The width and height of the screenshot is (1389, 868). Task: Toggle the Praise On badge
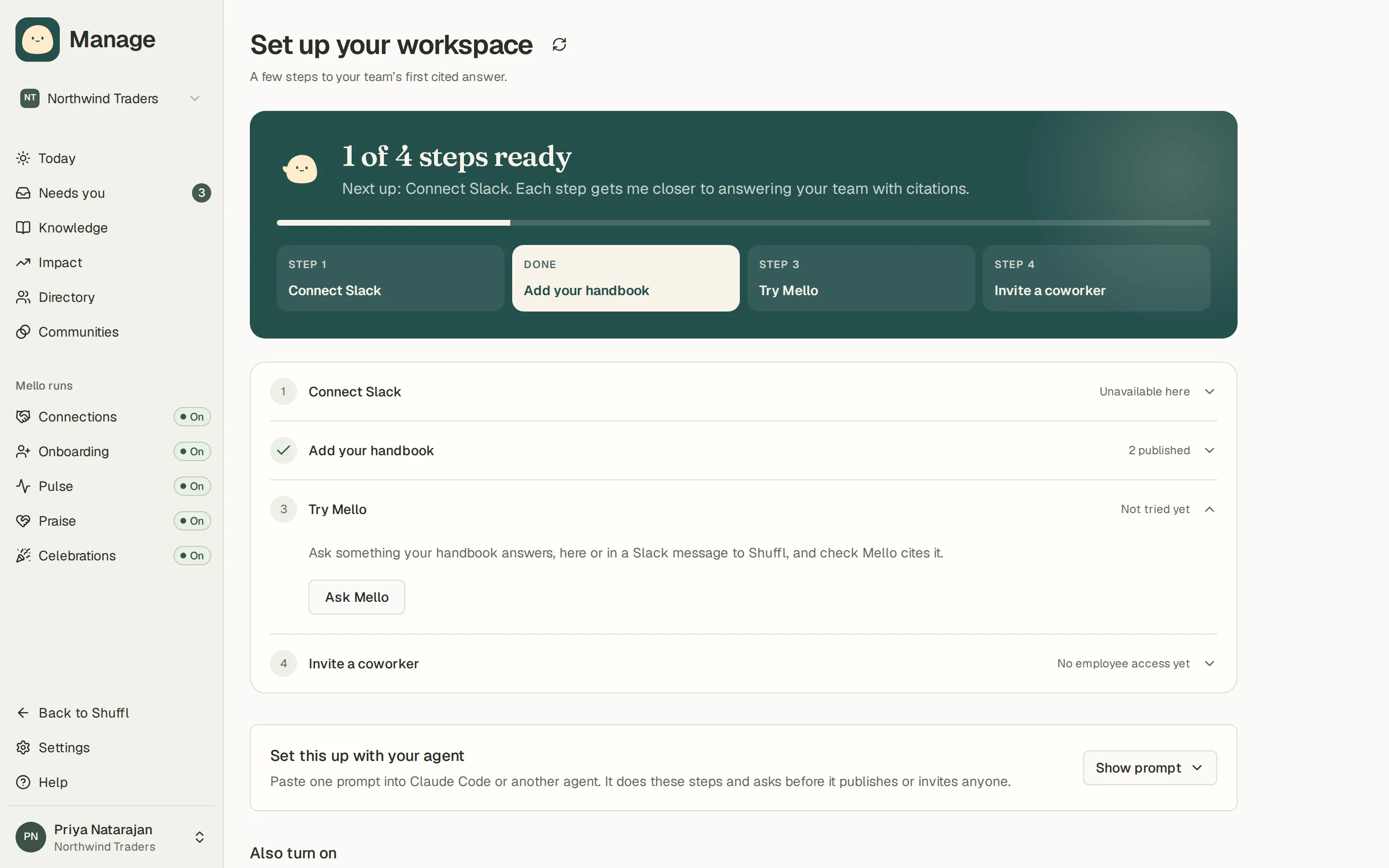coord(192,521)
